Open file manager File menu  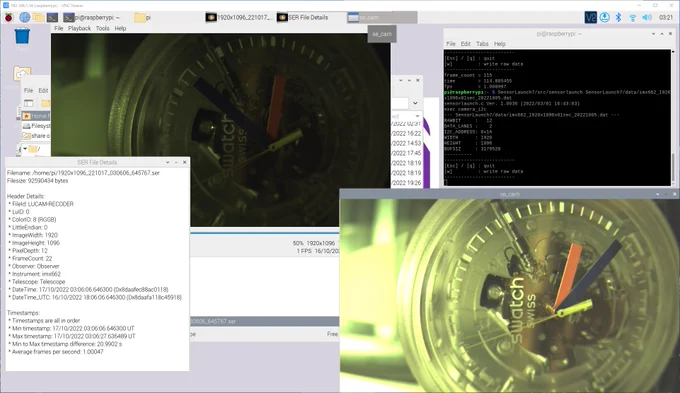pos(28,90)
